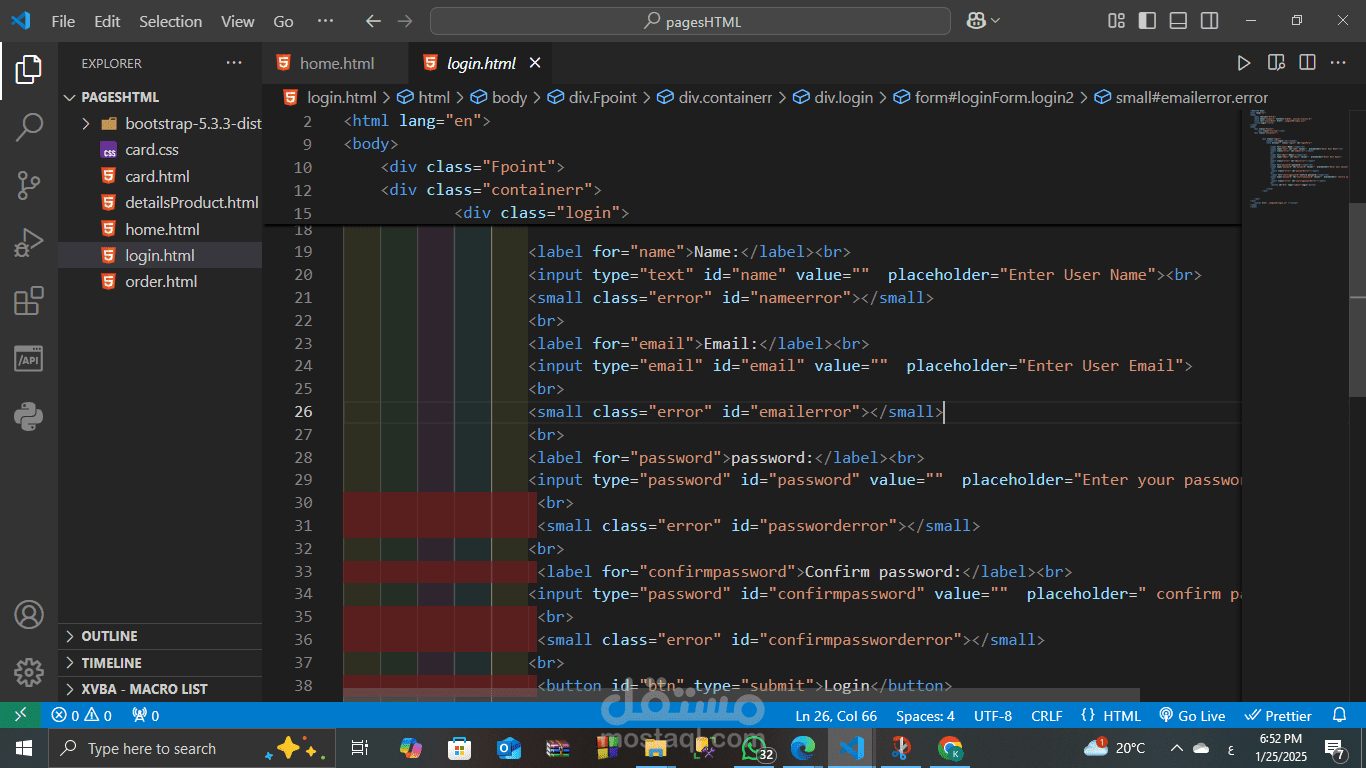This screenshot has width=1366, height=768.
Task: Toggle the secondary side bar layout button
Action: [x=1210, y=21]
